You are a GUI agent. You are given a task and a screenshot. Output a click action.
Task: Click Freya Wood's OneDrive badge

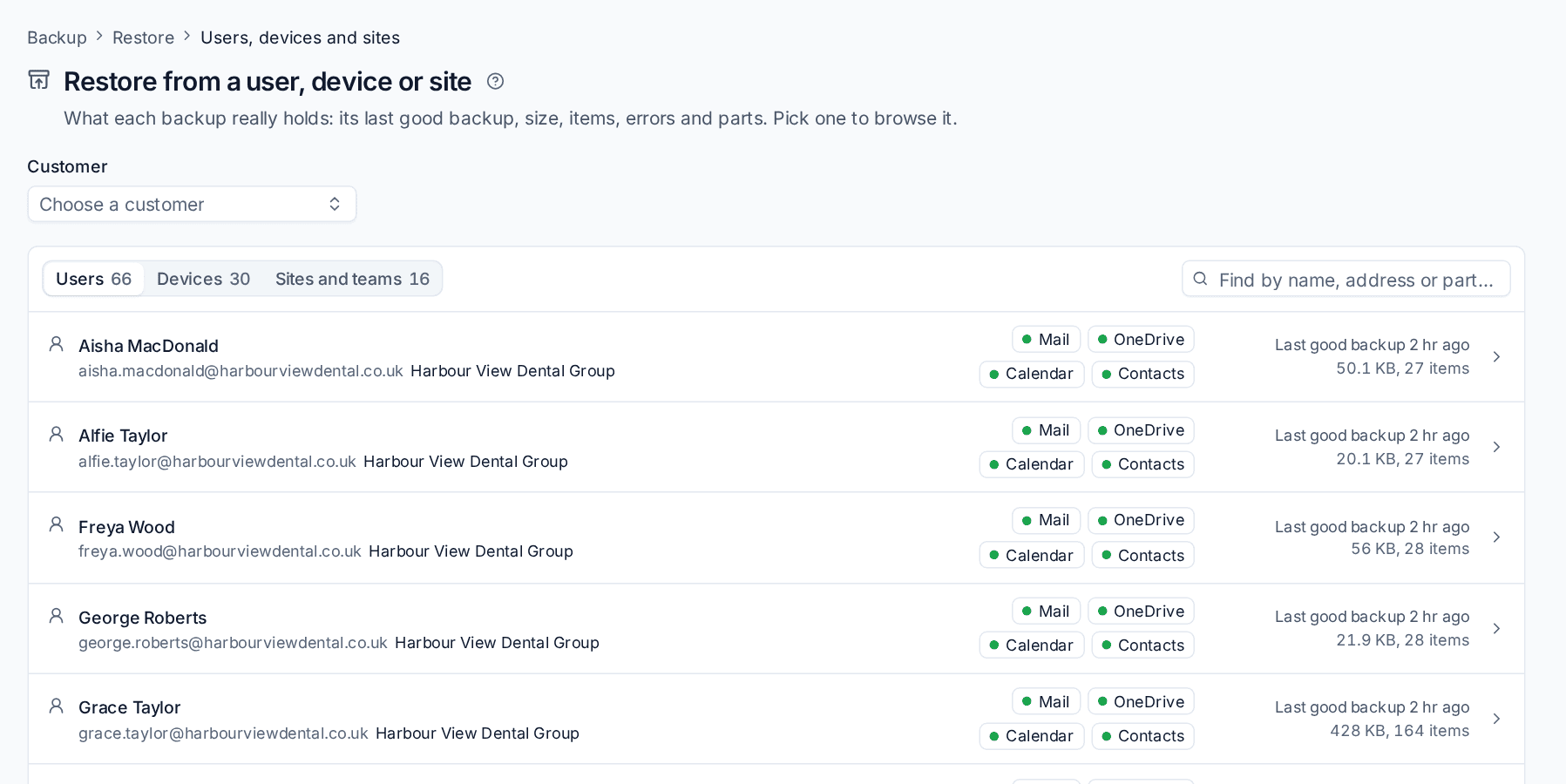[x=1141, y=520]
